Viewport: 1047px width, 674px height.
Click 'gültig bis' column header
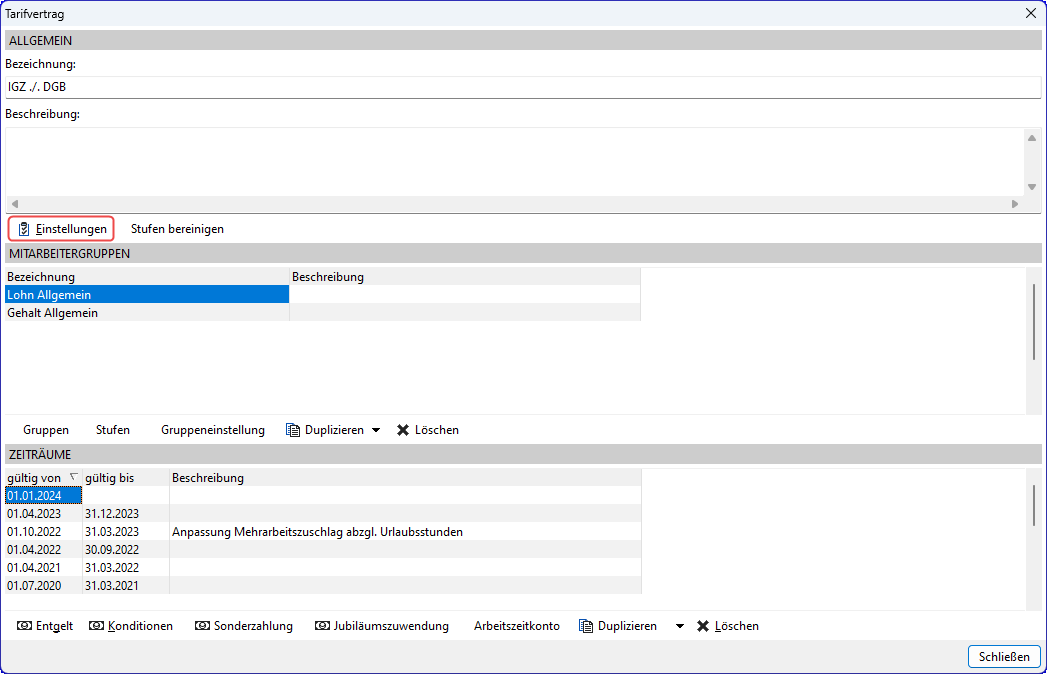pyautogui.click(x=126, y=478)
